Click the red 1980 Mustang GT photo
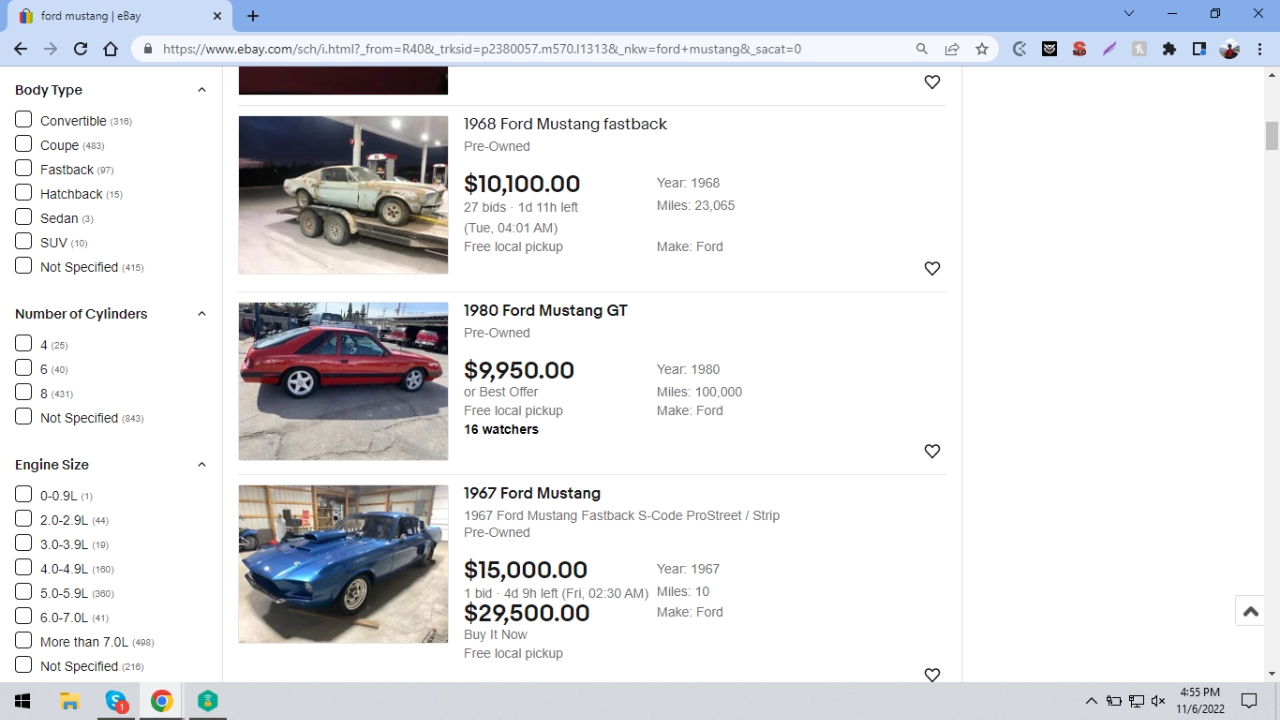The image size is (1280, 720). pos(343,381)
